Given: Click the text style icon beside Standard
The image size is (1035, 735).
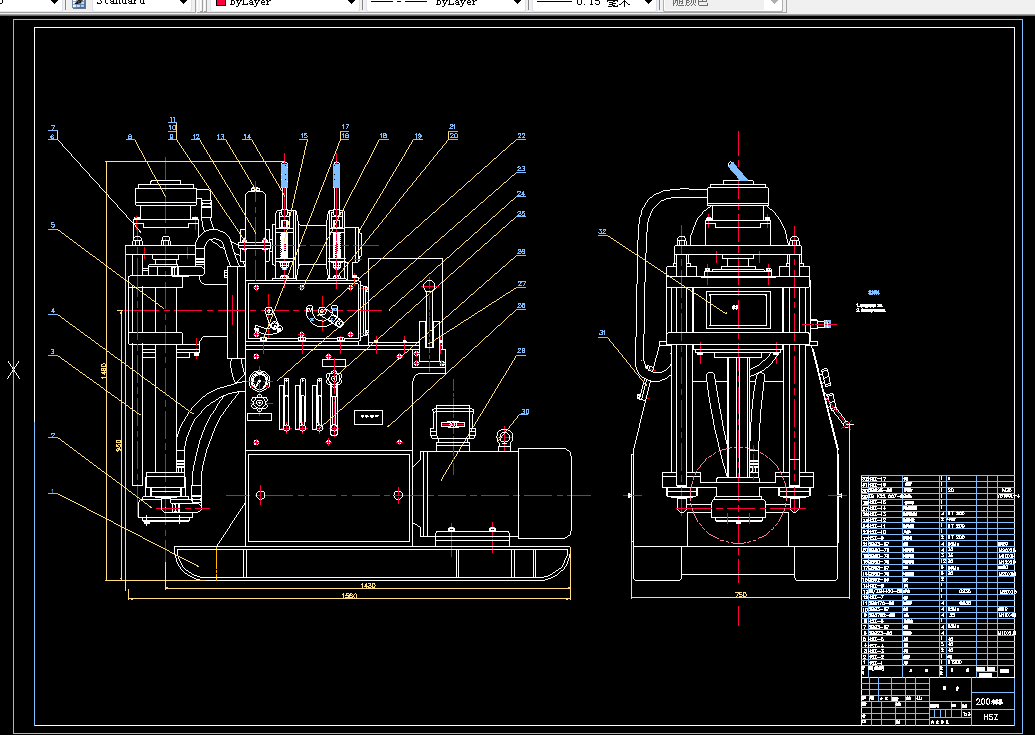Looking at the screenshot, I should click(x=78, y=3).
